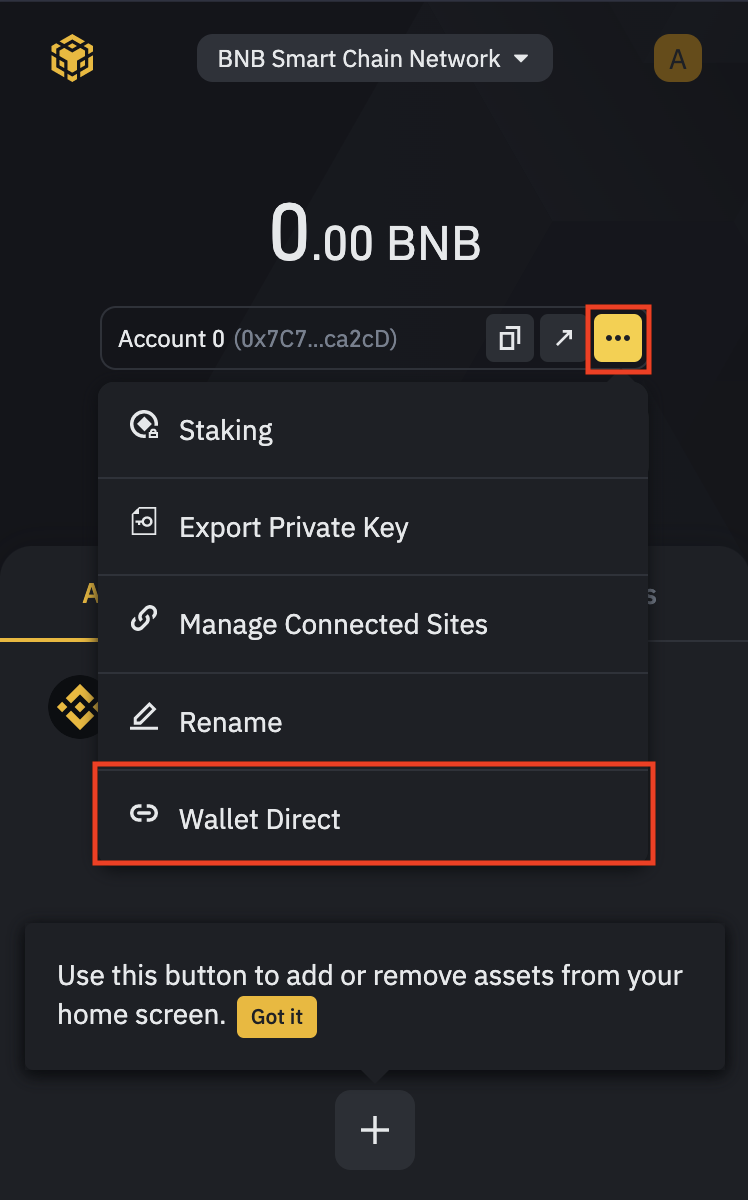The height and width of the screenshot is (1200, 748).
Task: Select Manage Connected Sites entry
Action: pos(333,624)
